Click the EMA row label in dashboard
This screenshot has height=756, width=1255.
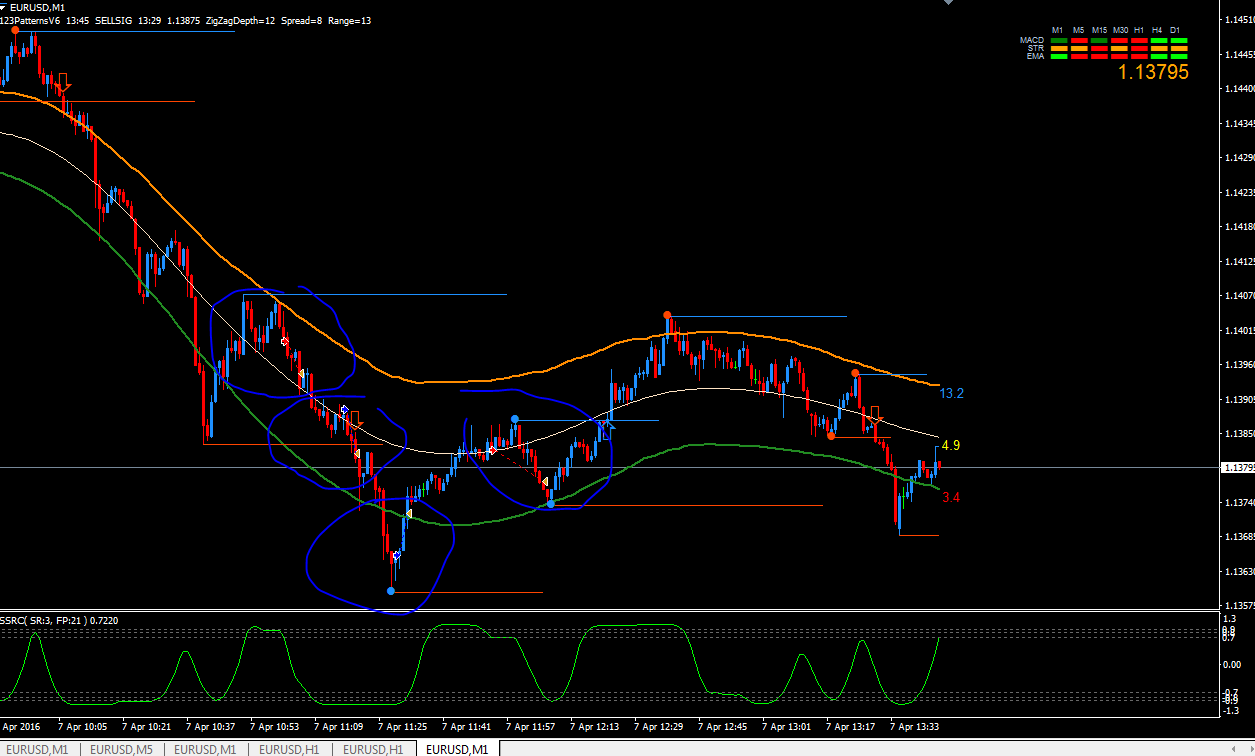coord(1035,56)
